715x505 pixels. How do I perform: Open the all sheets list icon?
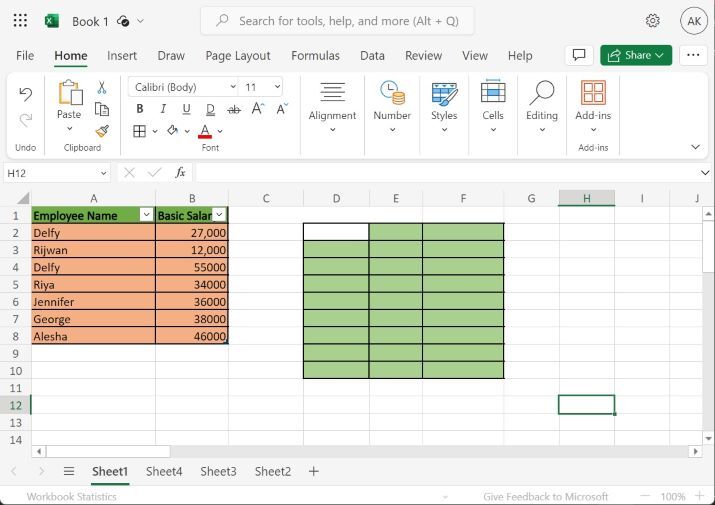click(69, 471)
